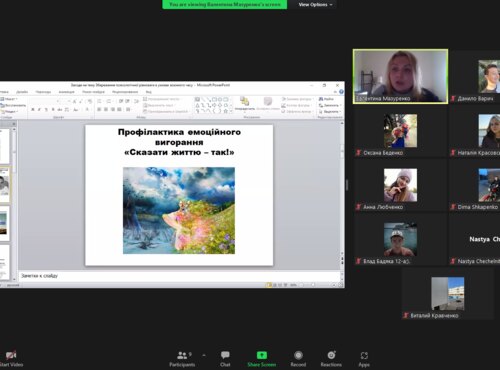The image size is (500, 370).
Task: Click the screen sharing notification banner
Action: (x=225, y=4)
